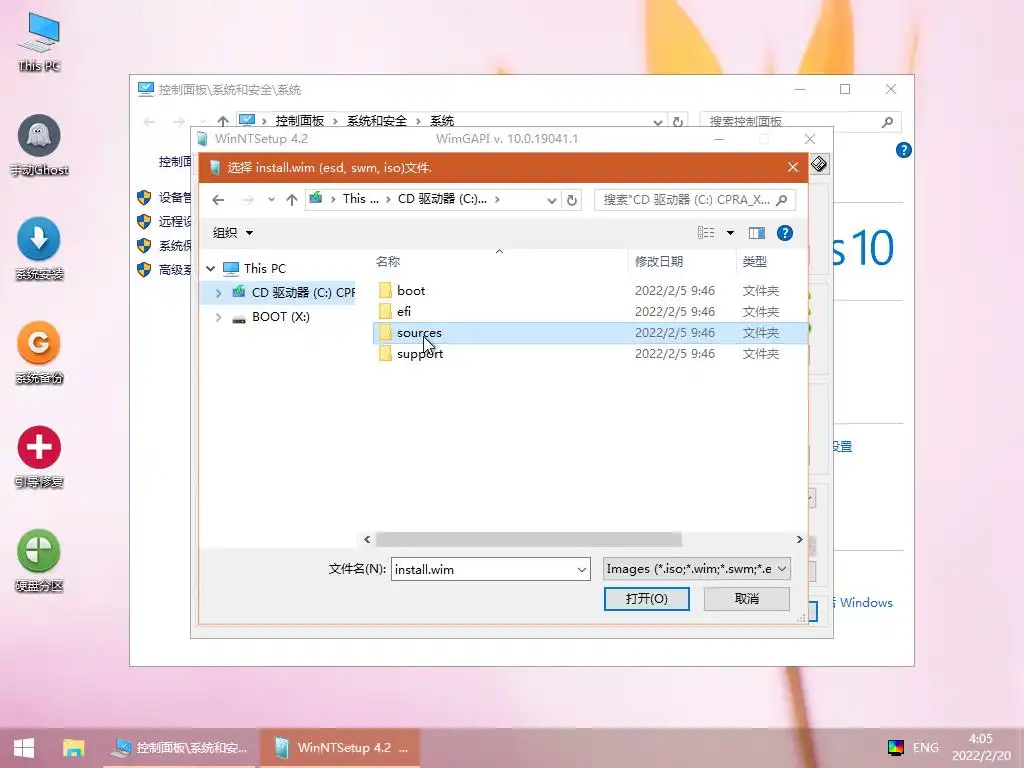This screenshot has height=768, width=1024.
Task: Maximize the Control Panel window
Action: coord(845,89)
